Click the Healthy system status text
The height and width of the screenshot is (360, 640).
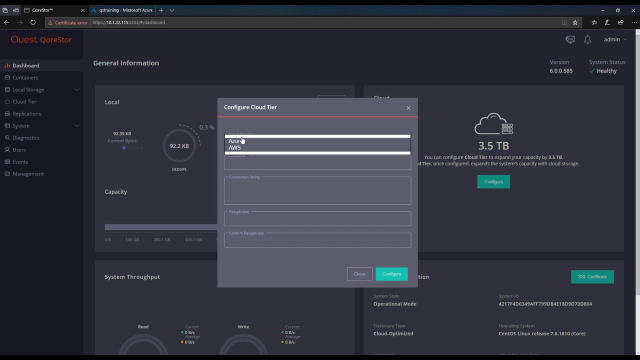pyautogui.click(x=607, y=71)
